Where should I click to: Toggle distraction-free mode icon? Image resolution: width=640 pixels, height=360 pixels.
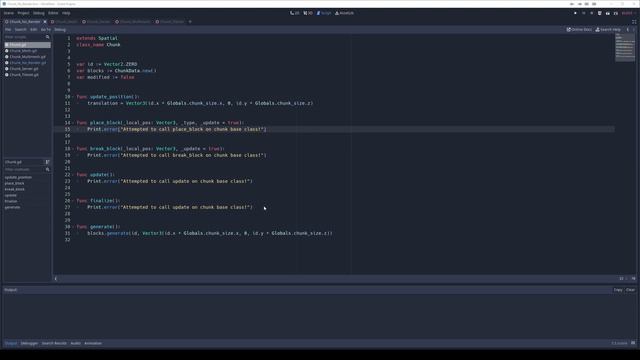(x=634, y=22)
